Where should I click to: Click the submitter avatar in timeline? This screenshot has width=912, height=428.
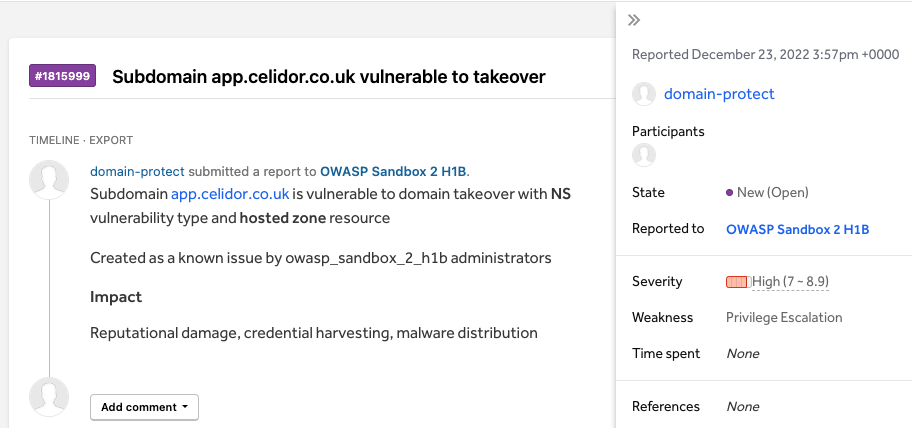(49, 180)
